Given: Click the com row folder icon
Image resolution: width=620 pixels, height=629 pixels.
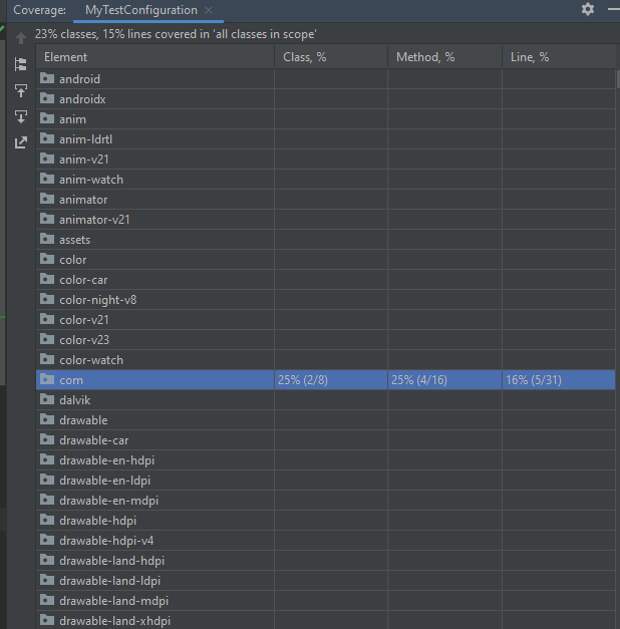Looking at the screenshot, I should click(x=47, y=379).
